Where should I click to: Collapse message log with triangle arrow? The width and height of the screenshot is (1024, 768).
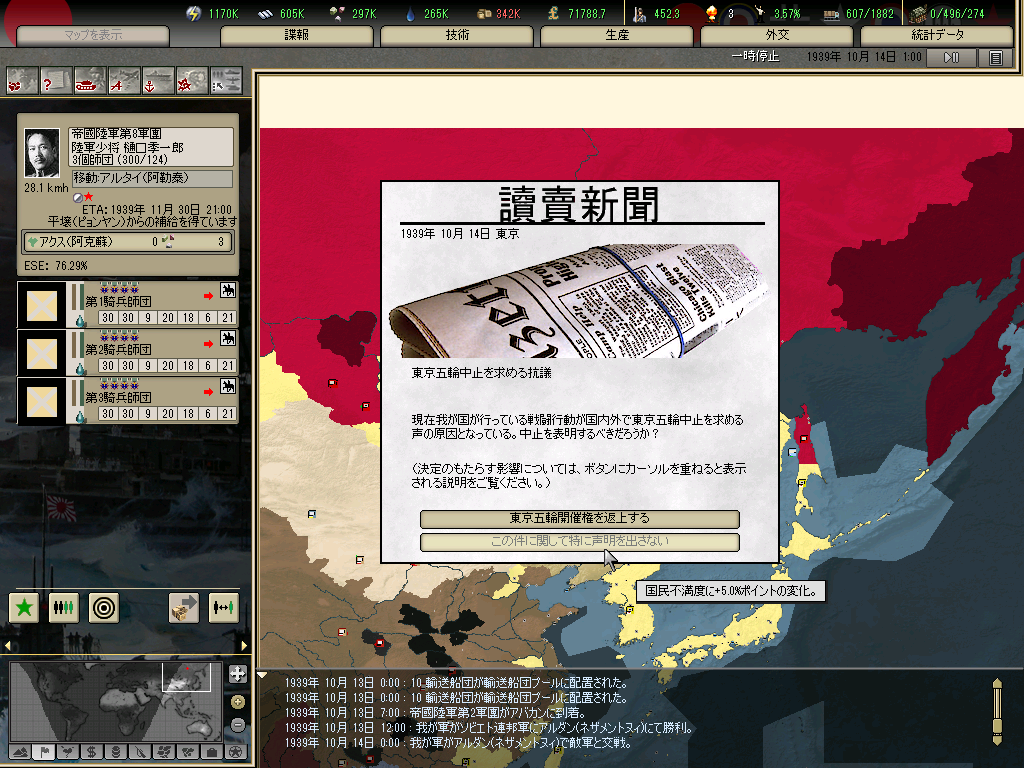262,675
